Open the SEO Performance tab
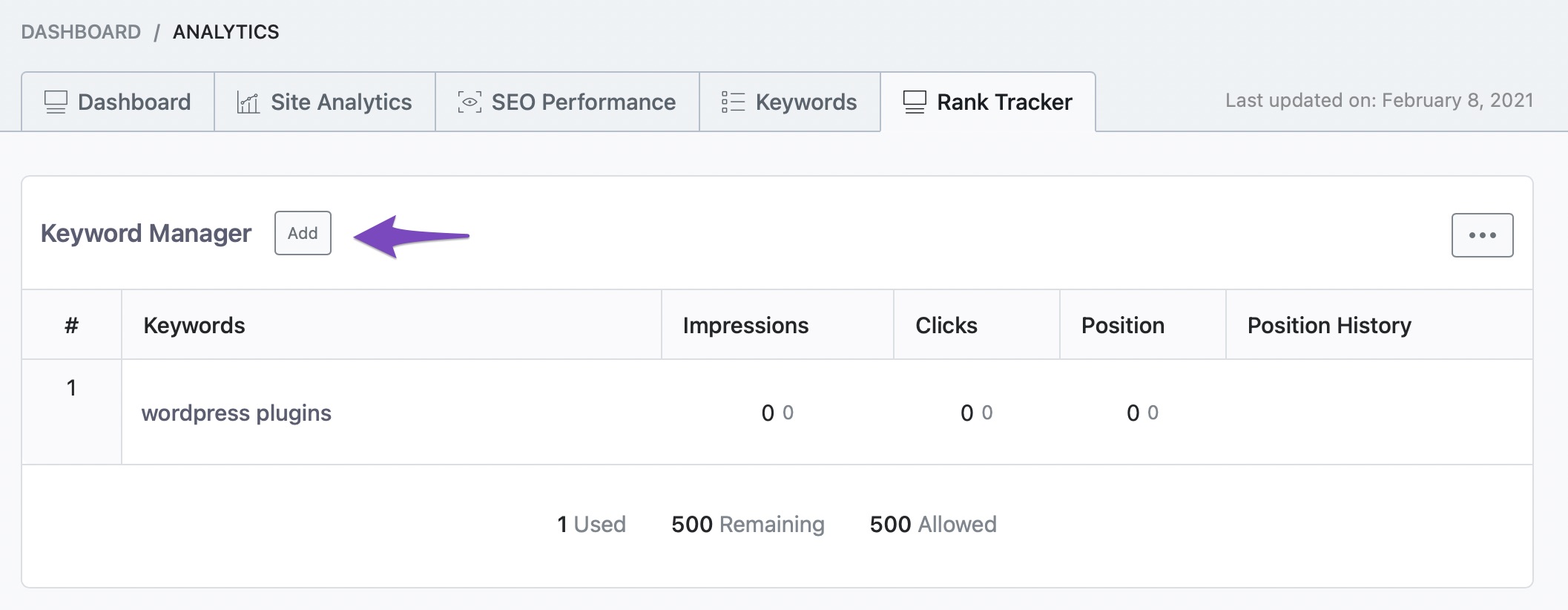This screenshot has width=1568, height=610. 583,102
